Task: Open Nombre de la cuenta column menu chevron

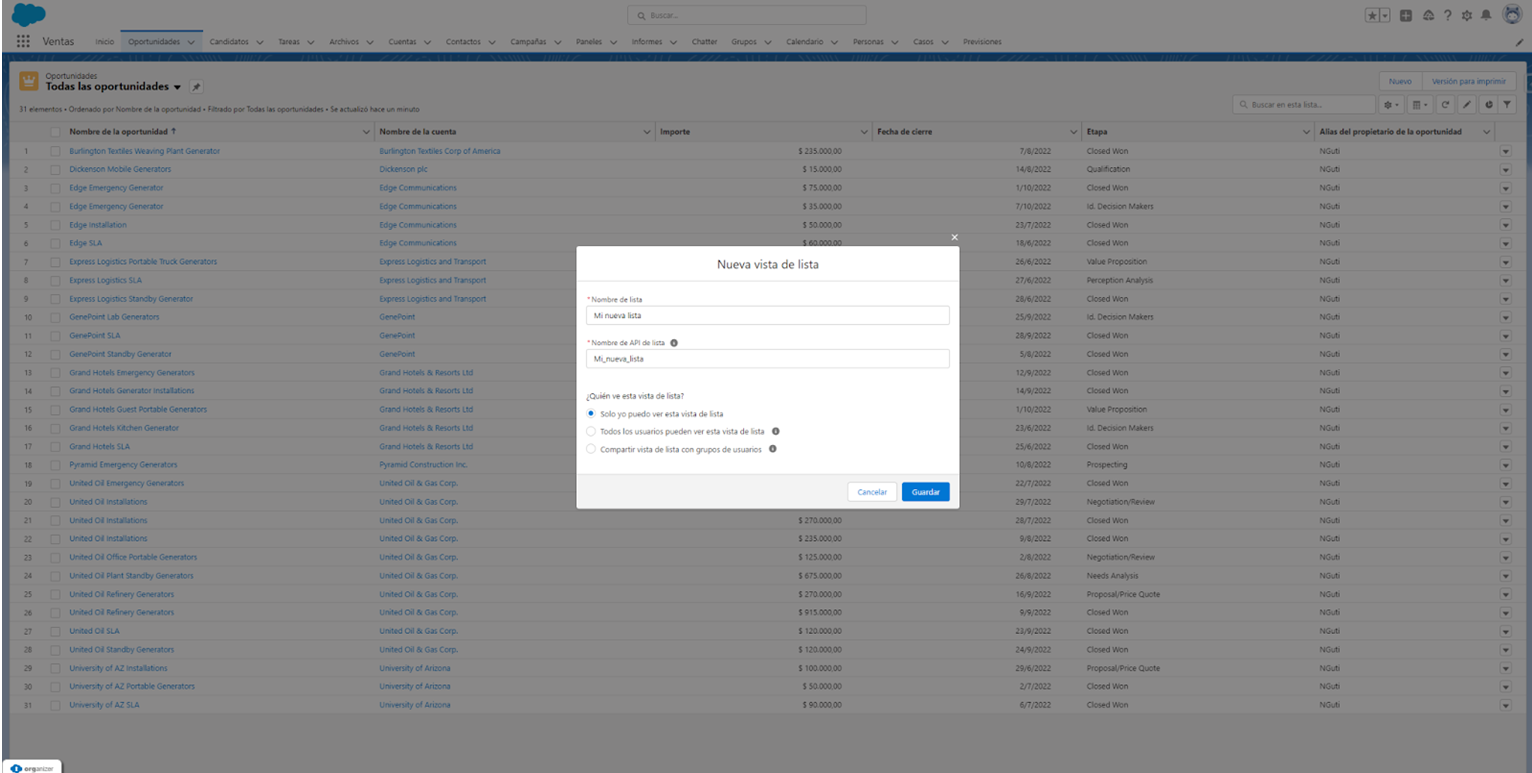Action: pos(647,132)
